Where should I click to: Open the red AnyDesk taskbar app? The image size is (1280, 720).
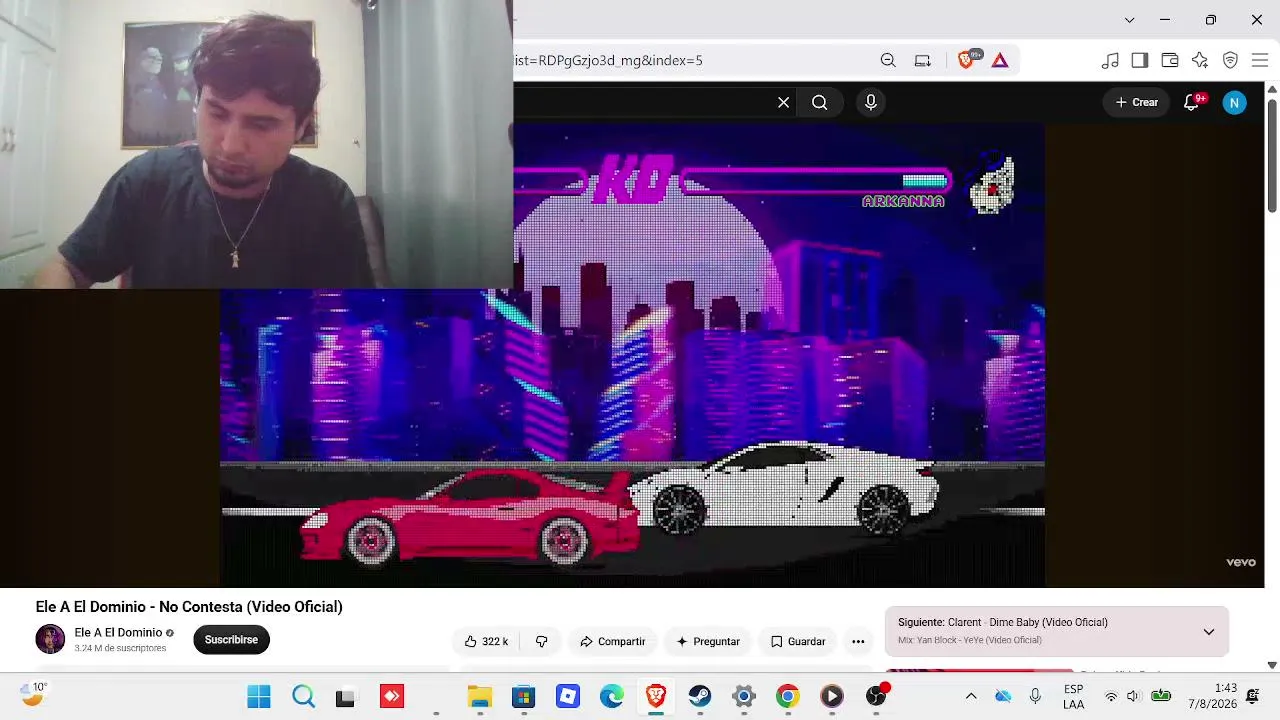tap(391, 696)
